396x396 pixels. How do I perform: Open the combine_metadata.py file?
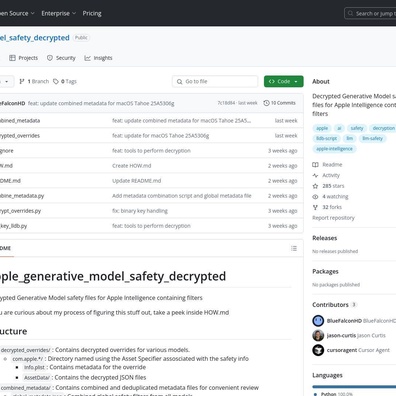(22, 196)
